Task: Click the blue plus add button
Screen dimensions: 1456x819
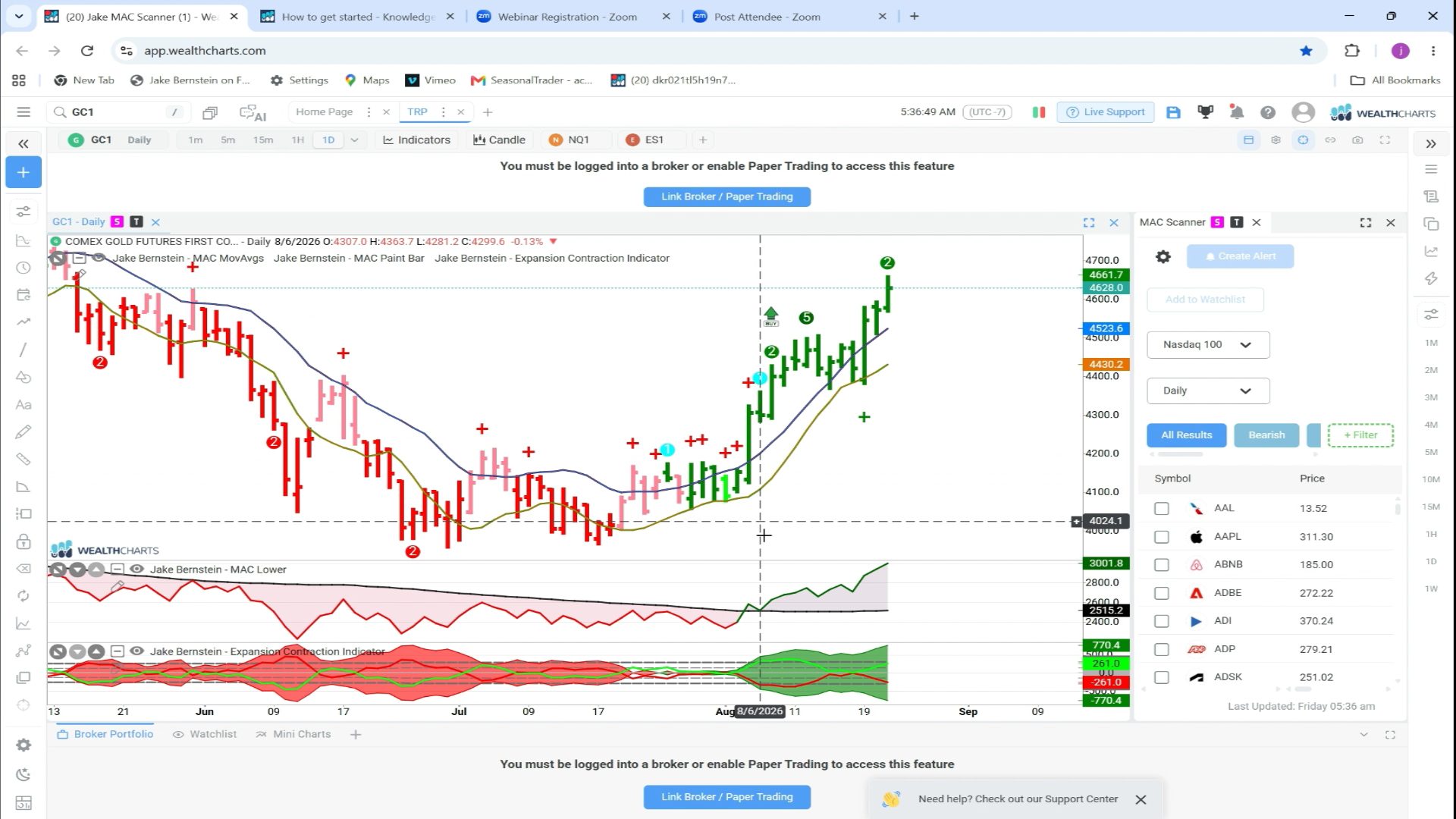Action: click(24, 172)
